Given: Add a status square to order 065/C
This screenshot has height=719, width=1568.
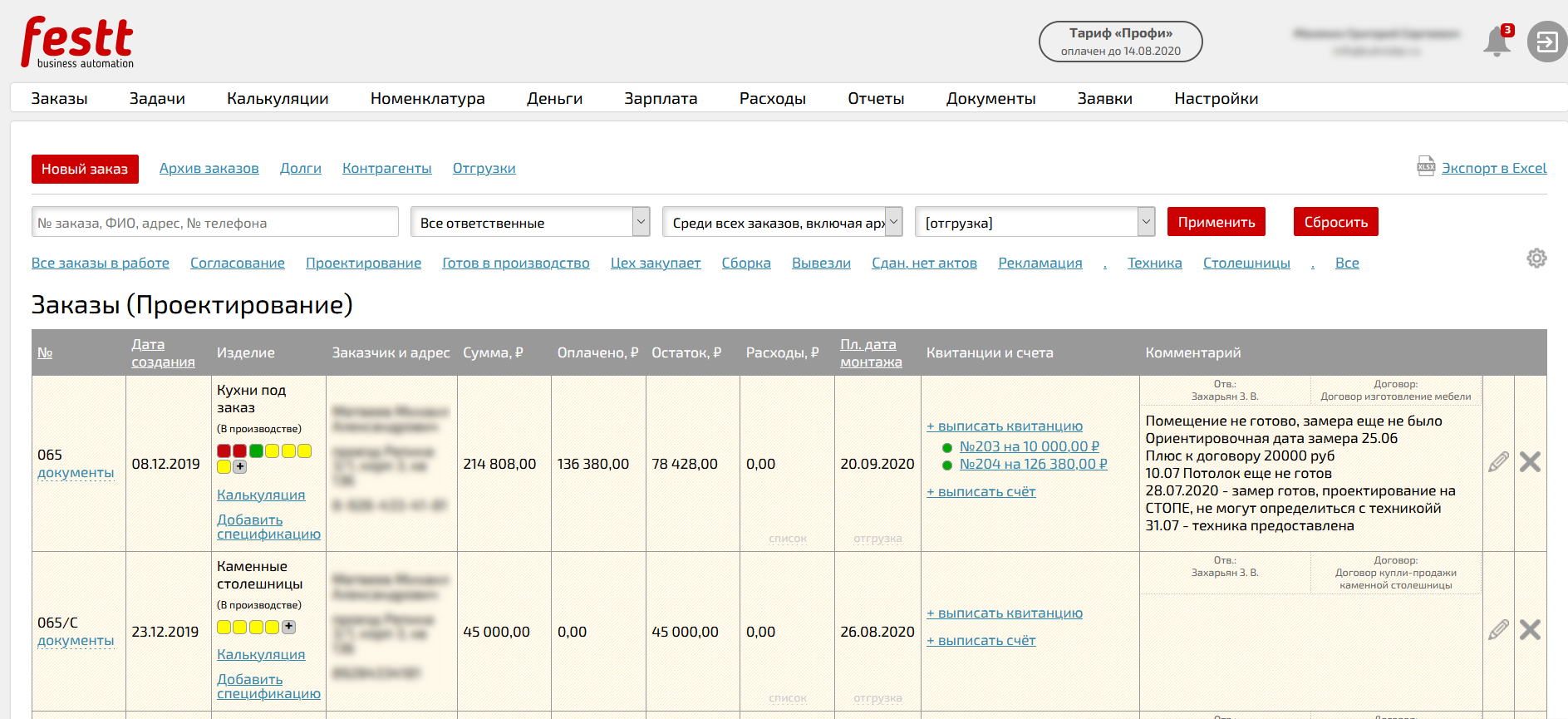Looking at the screenshot, I should 288,627.
